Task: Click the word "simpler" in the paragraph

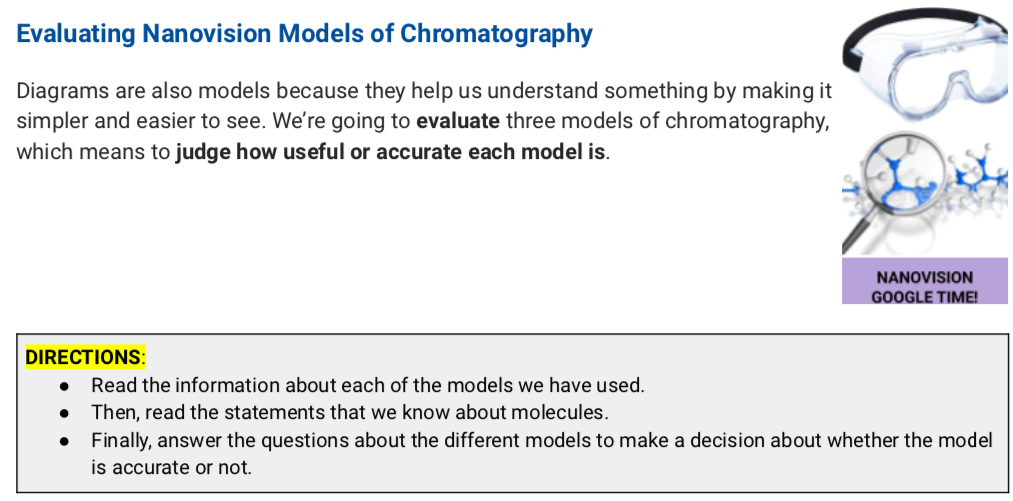Action: click(x=50, y=123)
